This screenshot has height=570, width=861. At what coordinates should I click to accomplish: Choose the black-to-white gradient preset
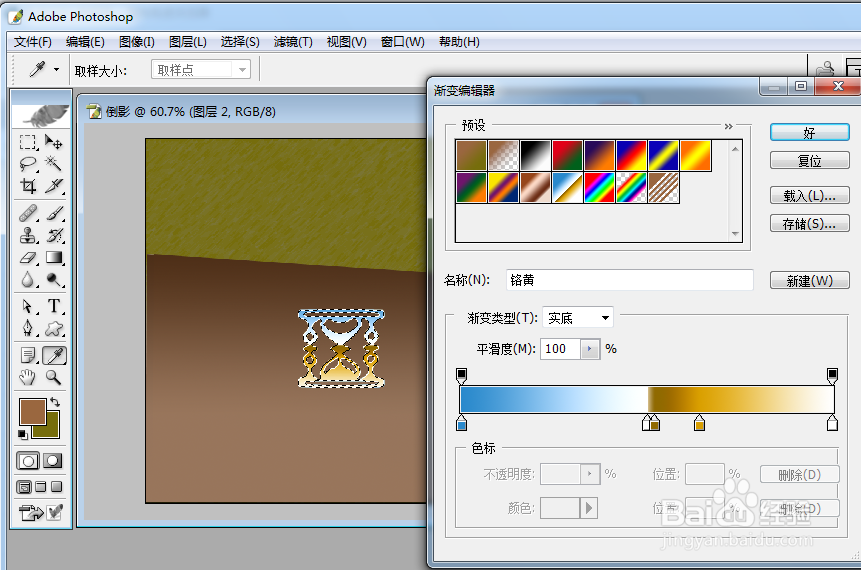point(535,155)
